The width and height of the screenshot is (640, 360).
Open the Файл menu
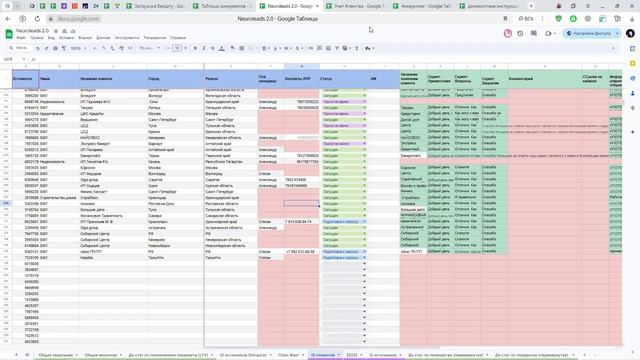[21, 38]
